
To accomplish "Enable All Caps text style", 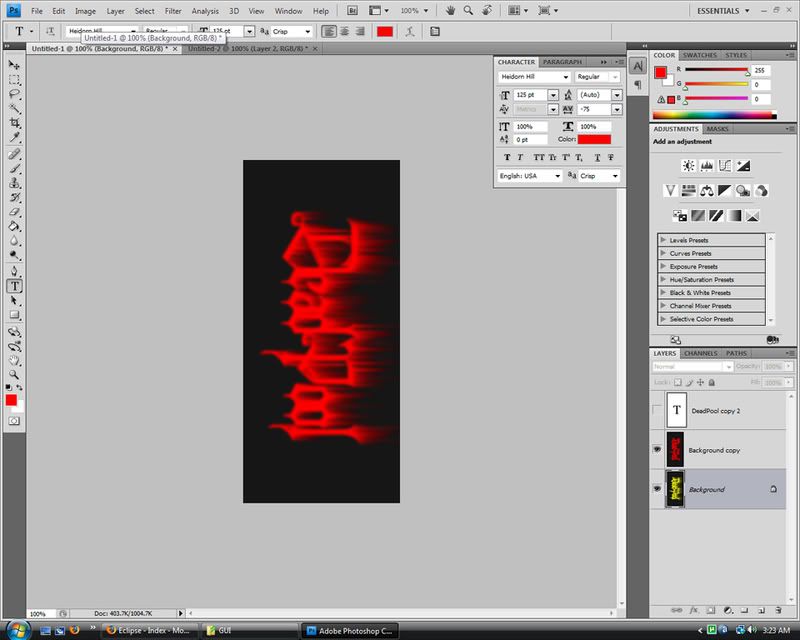I will pos(538,157).
